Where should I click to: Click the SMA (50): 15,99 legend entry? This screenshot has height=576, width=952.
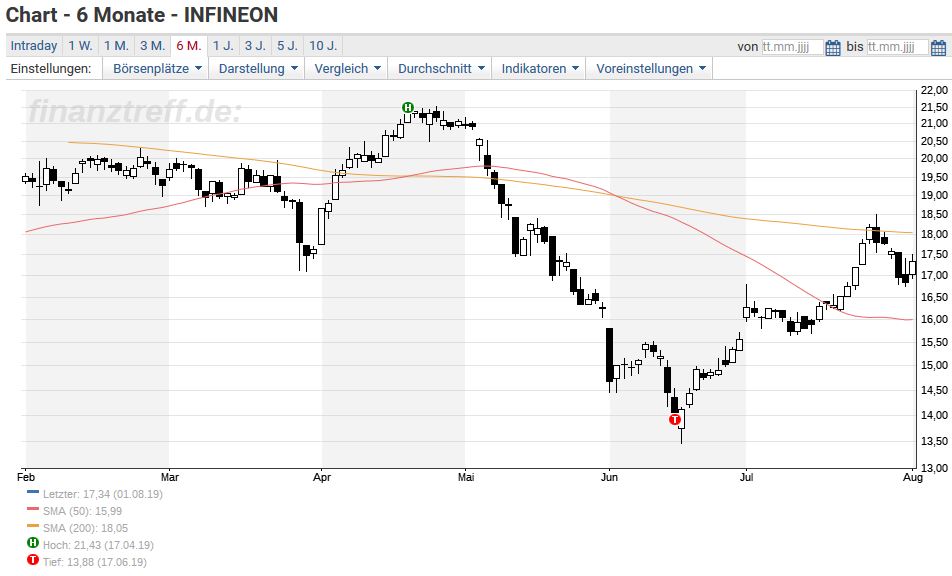tap(82, 511)
